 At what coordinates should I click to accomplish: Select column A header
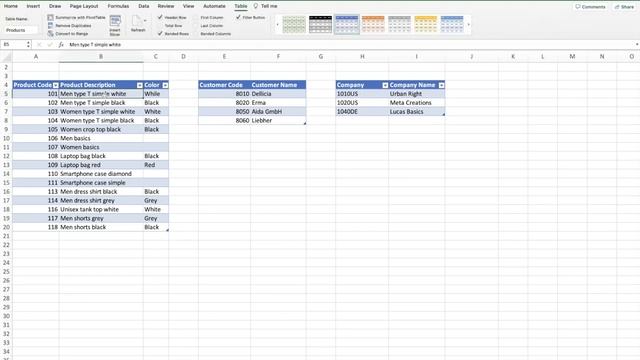click(36, 56)
